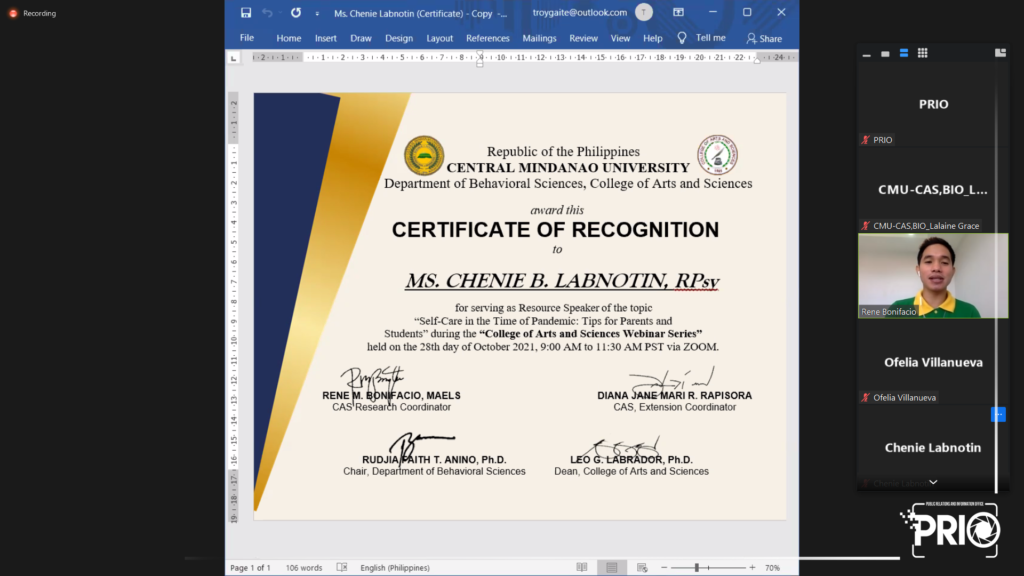This screenshot has width=1024, height=576.
Task: Switch to Web Layout view
Action: [x=640, y=567]
